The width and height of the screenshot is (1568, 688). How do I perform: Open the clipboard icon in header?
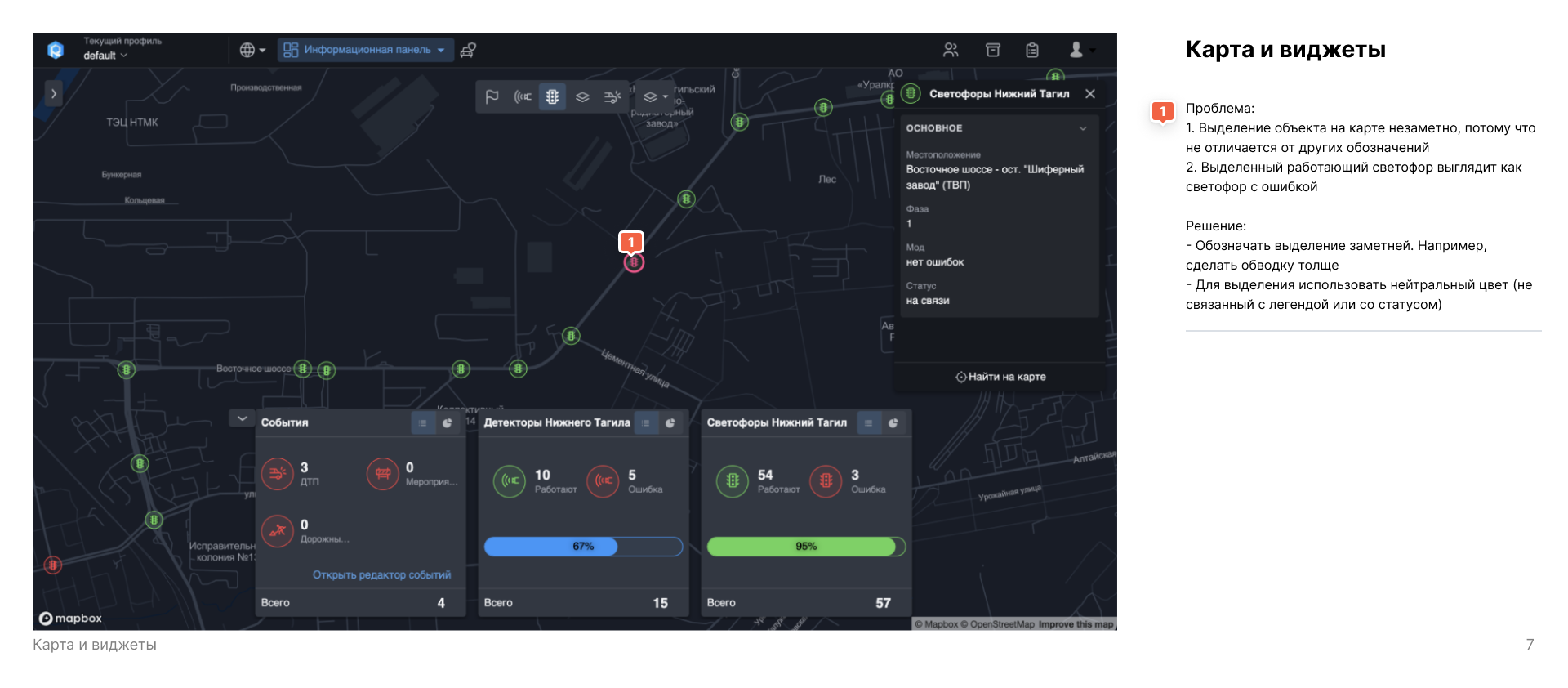(1032, 50)
